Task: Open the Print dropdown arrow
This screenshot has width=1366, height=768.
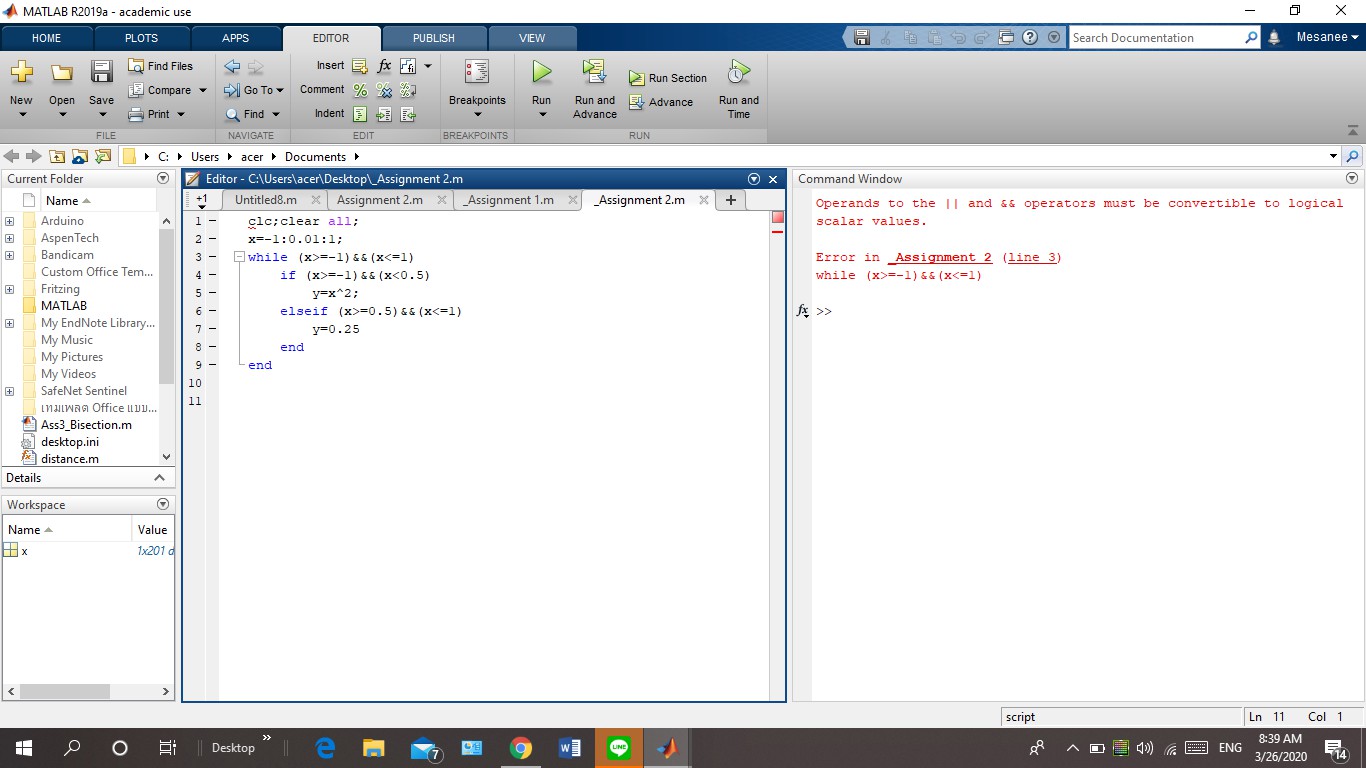Action: click(x=181, y=114)
